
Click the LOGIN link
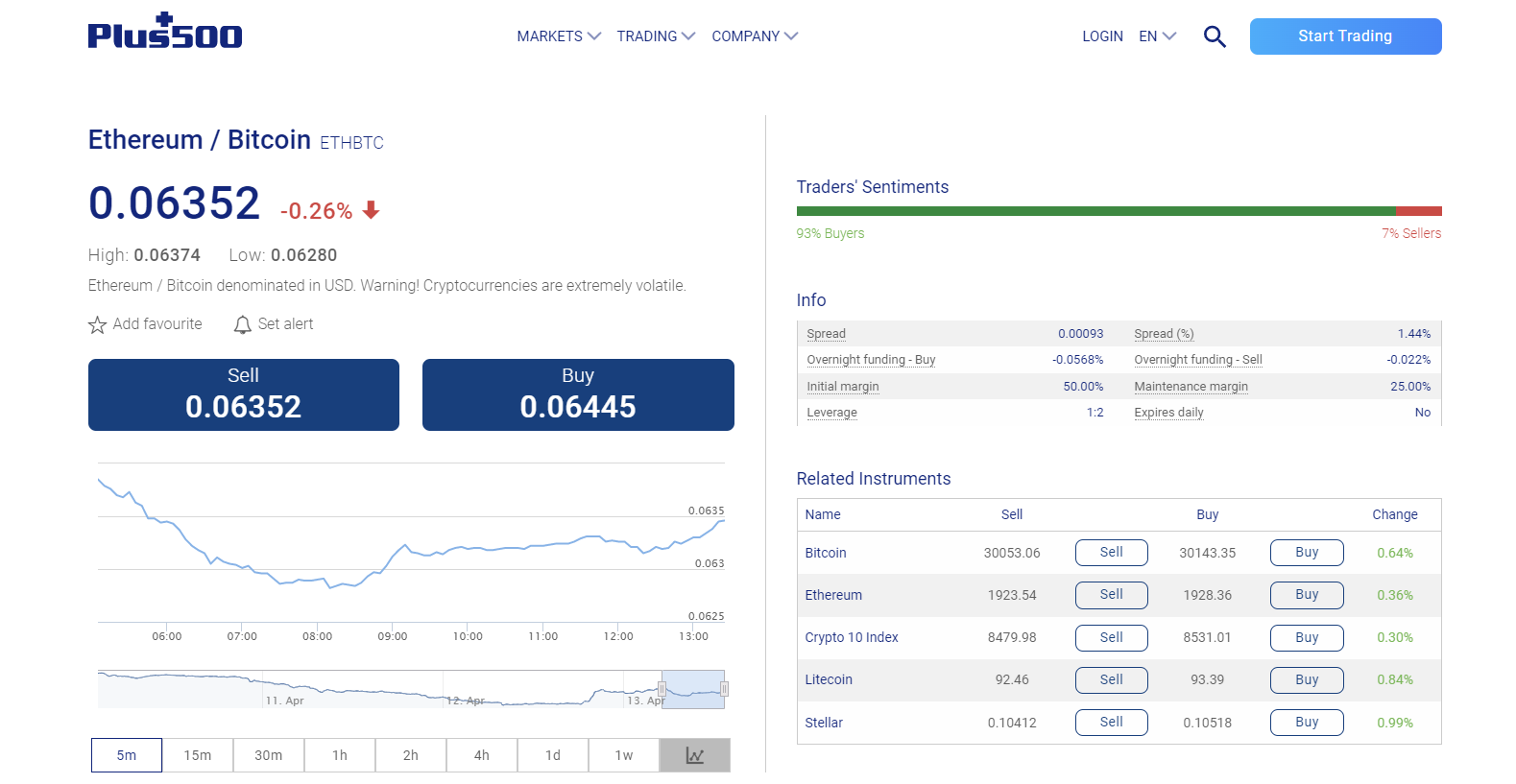(x=1102, y=36)
